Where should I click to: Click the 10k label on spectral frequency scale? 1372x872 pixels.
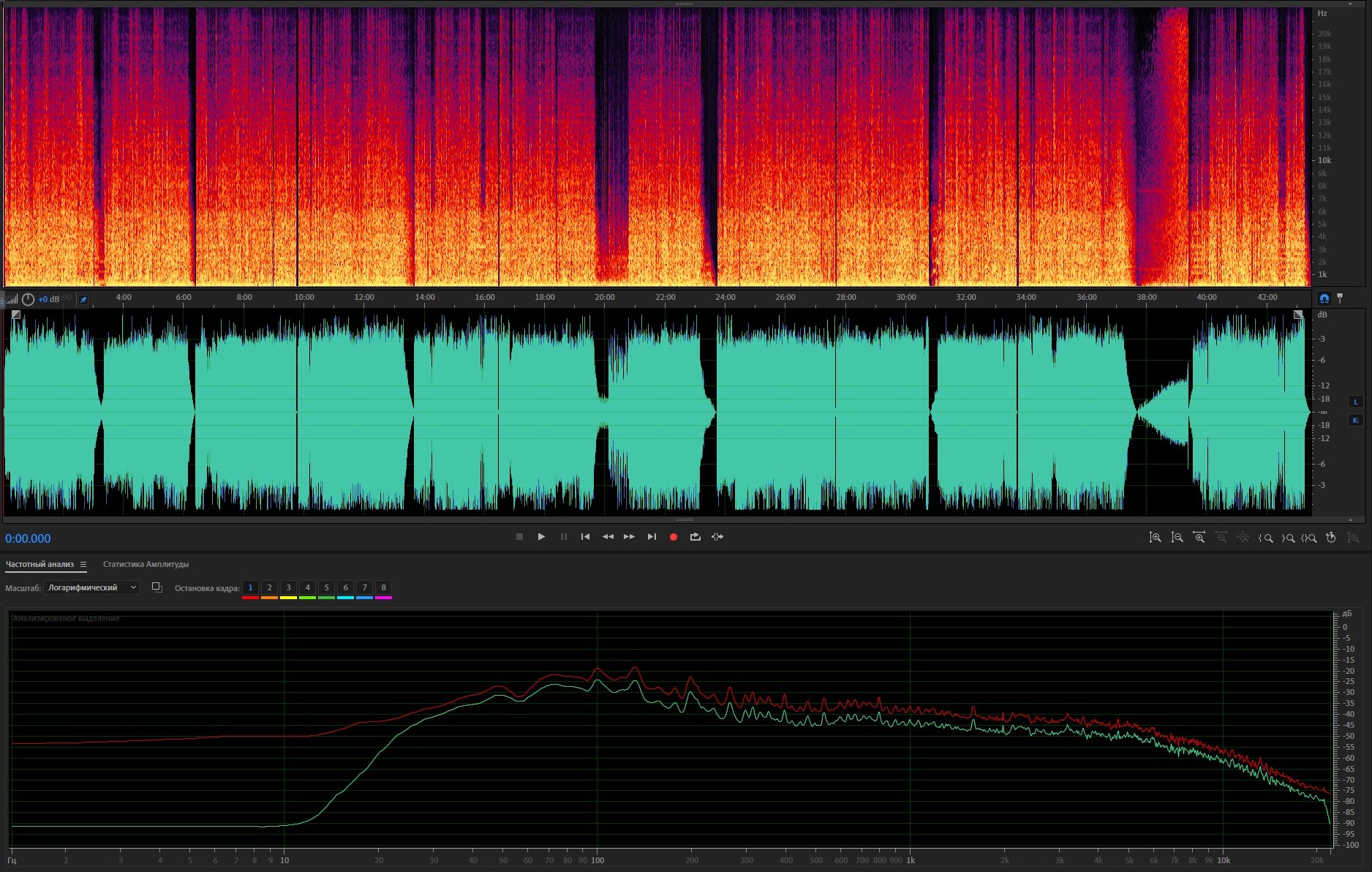click(1324, 160)
